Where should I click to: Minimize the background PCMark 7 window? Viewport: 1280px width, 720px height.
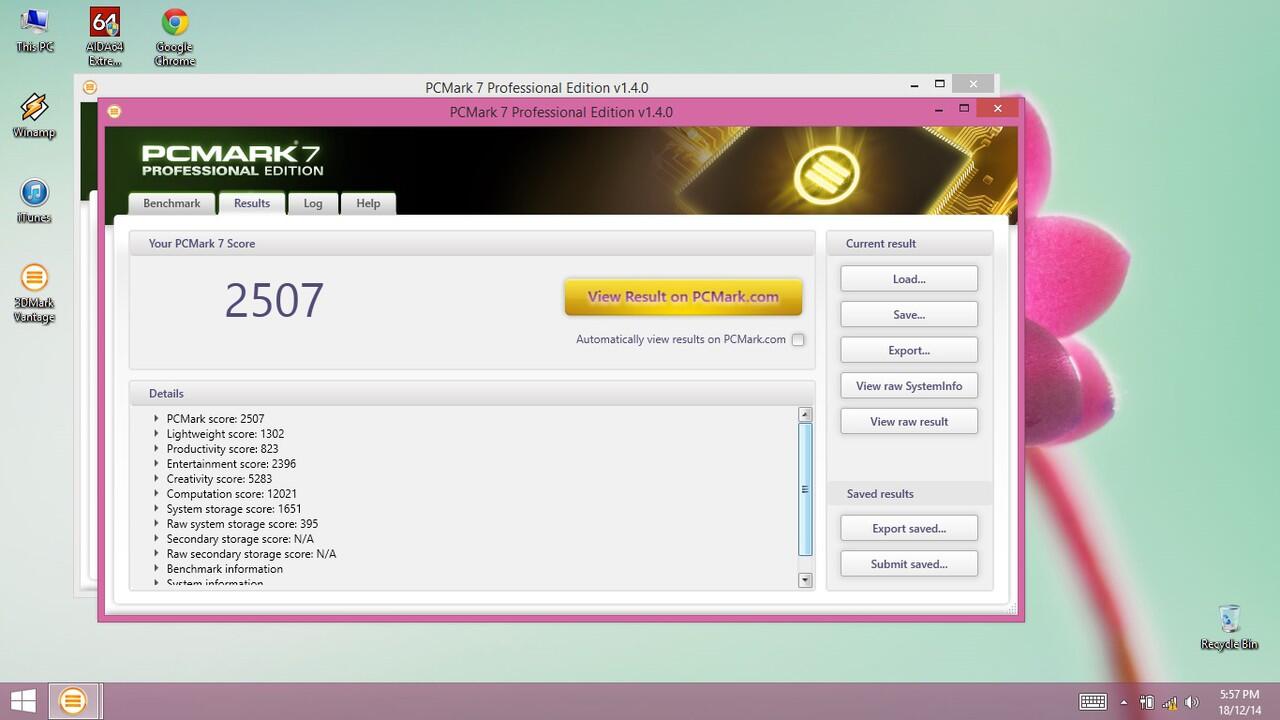click(913, 84)
